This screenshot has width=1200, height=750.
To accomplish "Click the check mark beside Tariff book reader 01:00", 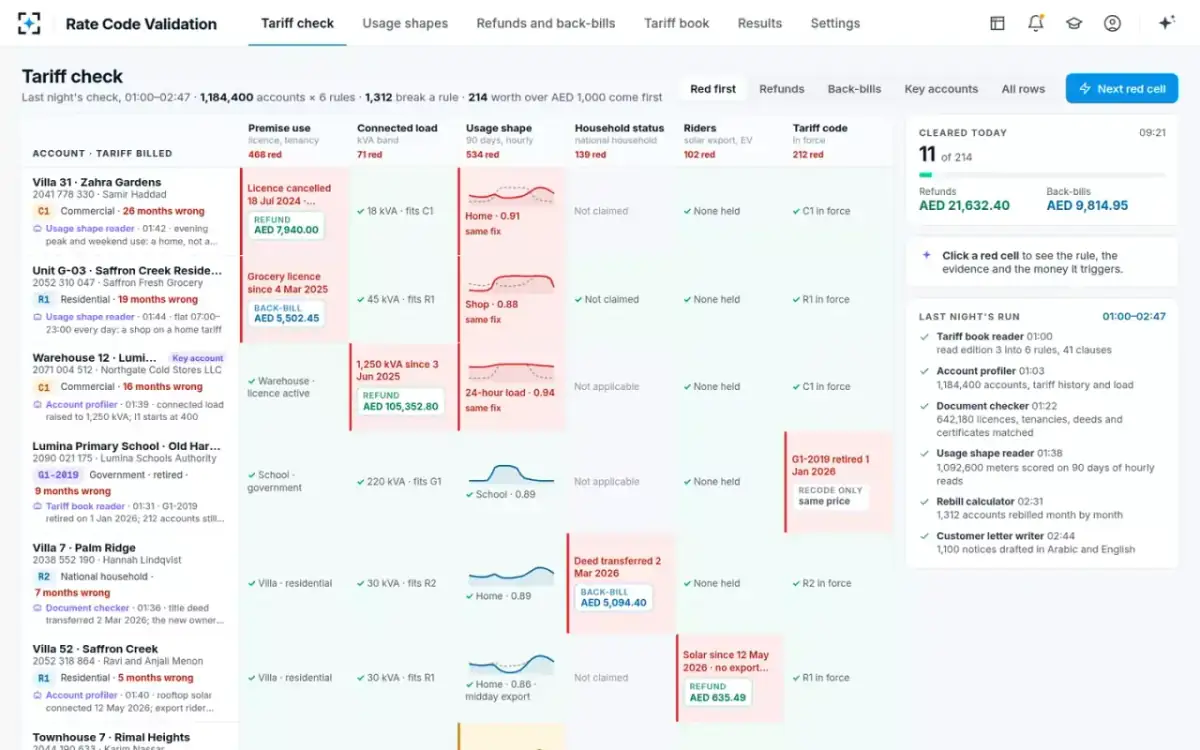I will (924, 337).
